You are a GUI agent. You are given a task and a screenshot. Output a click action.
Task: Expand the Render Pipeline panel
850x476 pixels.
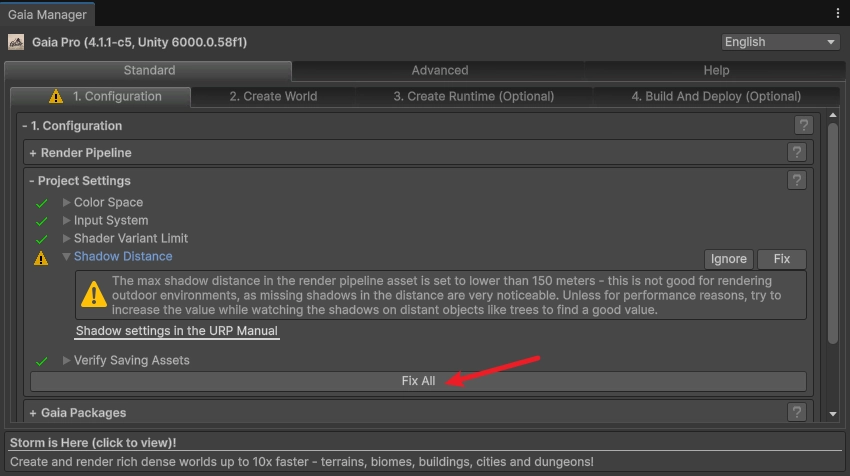point(33,153)
